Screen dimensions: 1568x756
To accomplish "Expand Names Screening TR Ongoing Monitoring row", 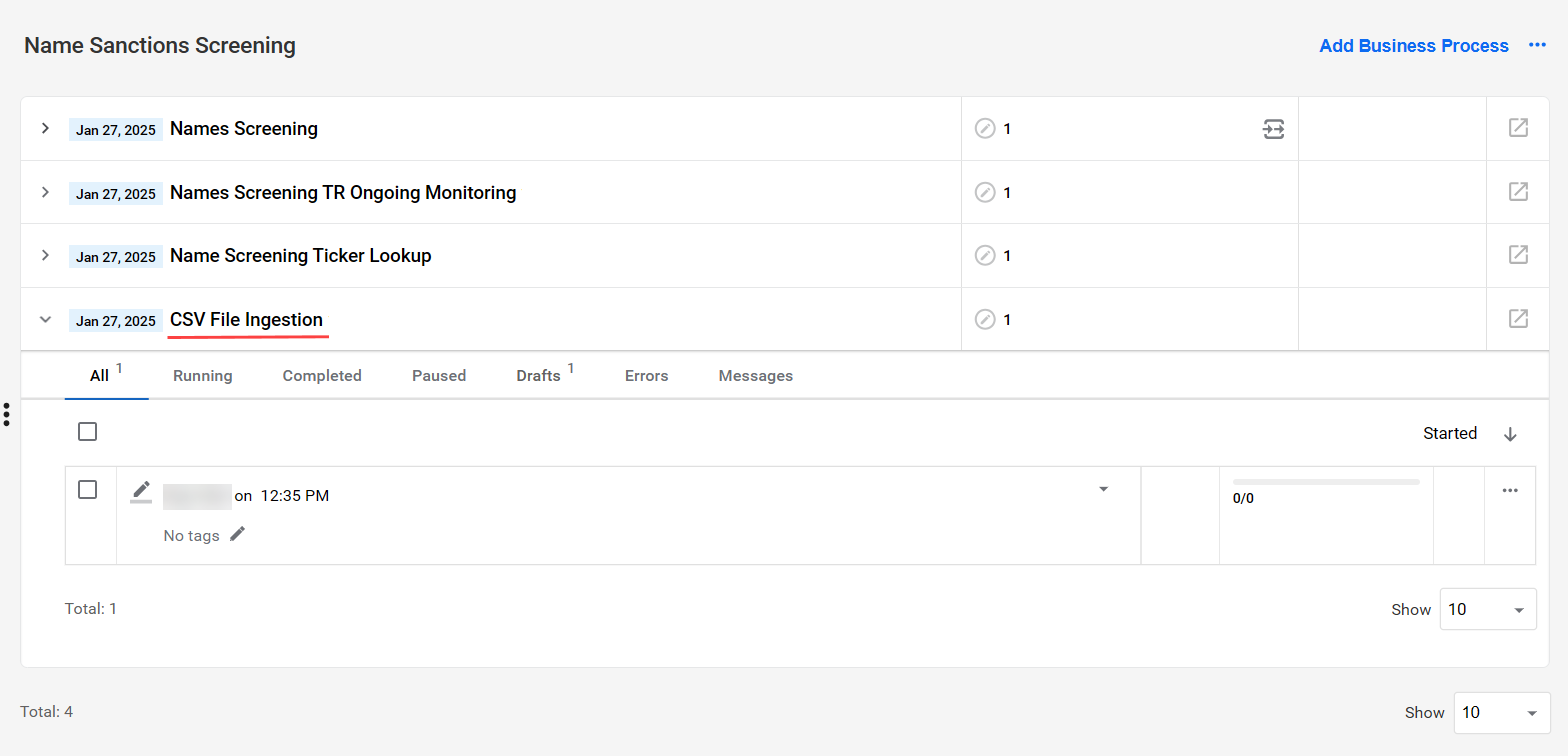I will point(45,192).
